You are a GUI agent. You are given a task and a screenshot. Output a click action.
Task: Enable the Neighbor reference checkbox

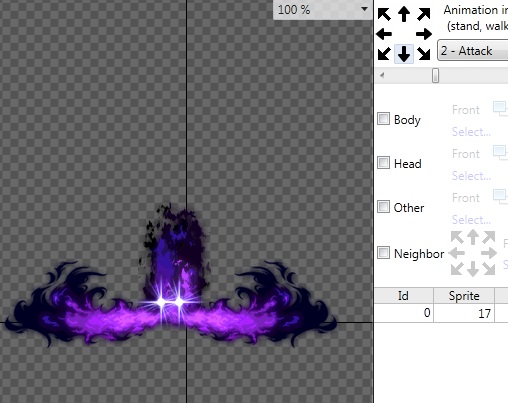point(383,253)
